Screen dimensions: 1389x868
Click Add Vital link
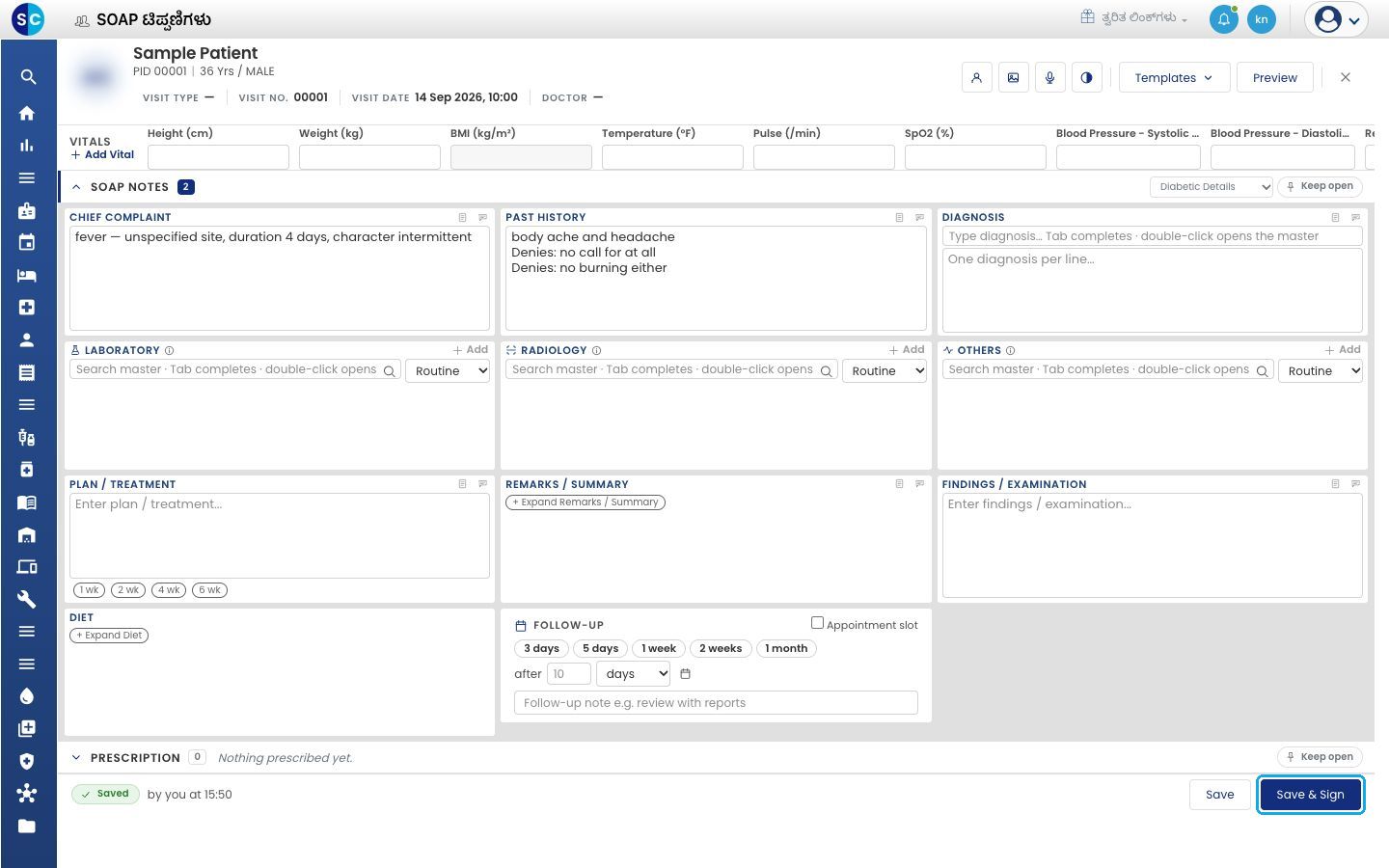click(102, 154)
